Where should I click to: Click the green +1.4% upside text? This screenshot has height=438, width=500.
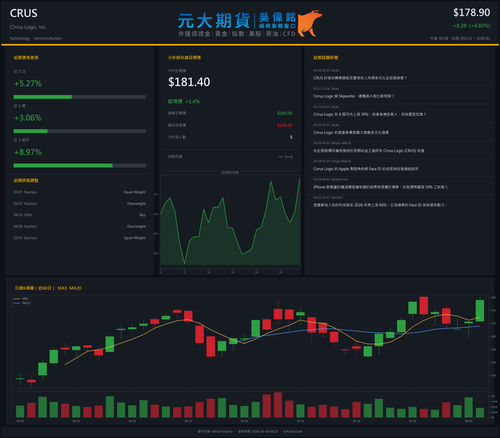193,101
